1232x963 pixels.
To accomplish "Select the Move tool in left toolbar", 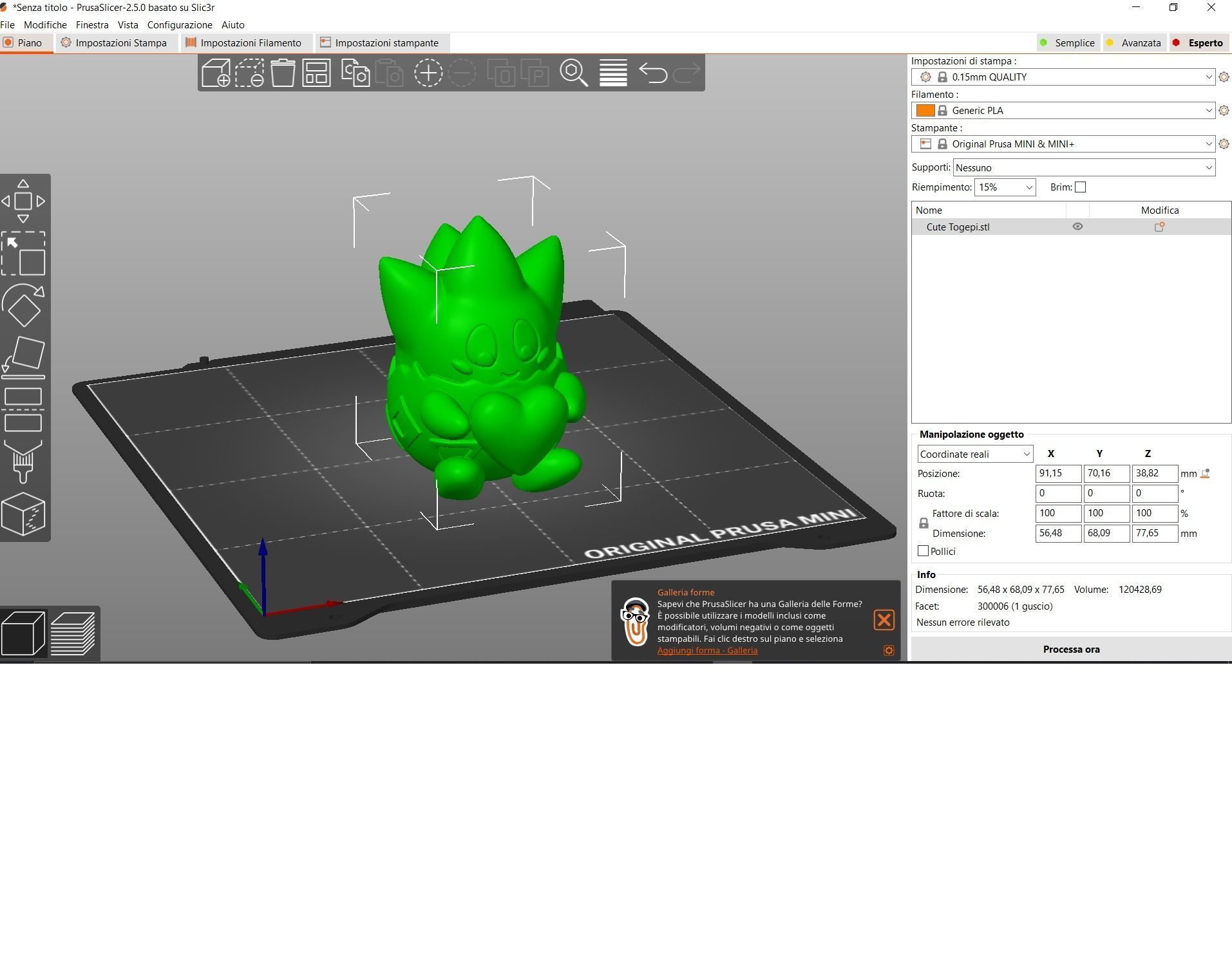I will pyautogui.click(x=23, y=201).
